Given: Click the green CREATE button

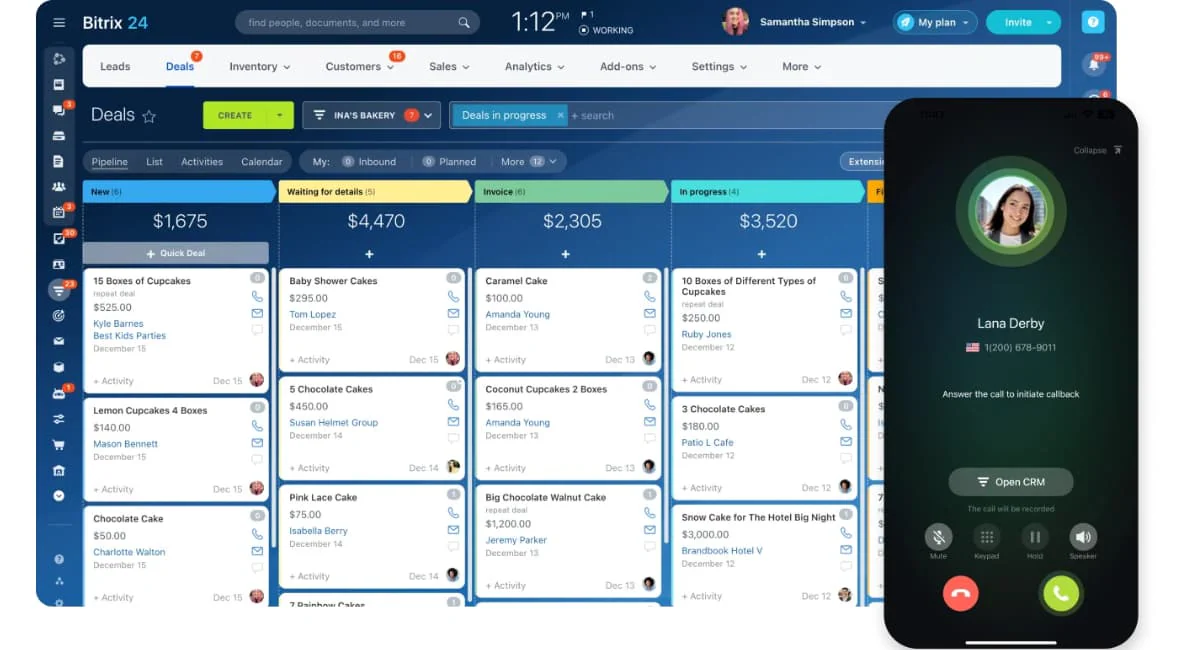Looking at the screenshot, I should coord(235,115).
